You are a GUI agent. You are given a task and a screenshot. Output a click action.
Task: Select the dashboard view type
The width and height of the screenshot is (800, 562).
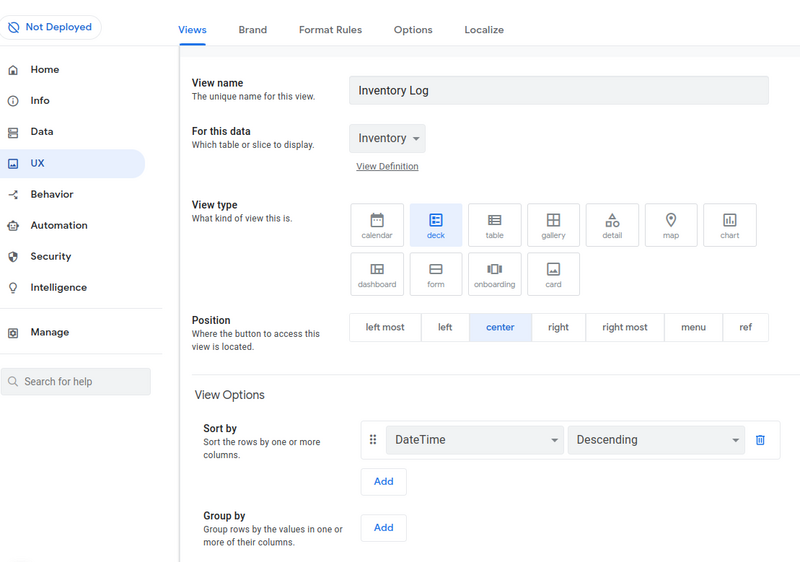click(x=377, y=274)
